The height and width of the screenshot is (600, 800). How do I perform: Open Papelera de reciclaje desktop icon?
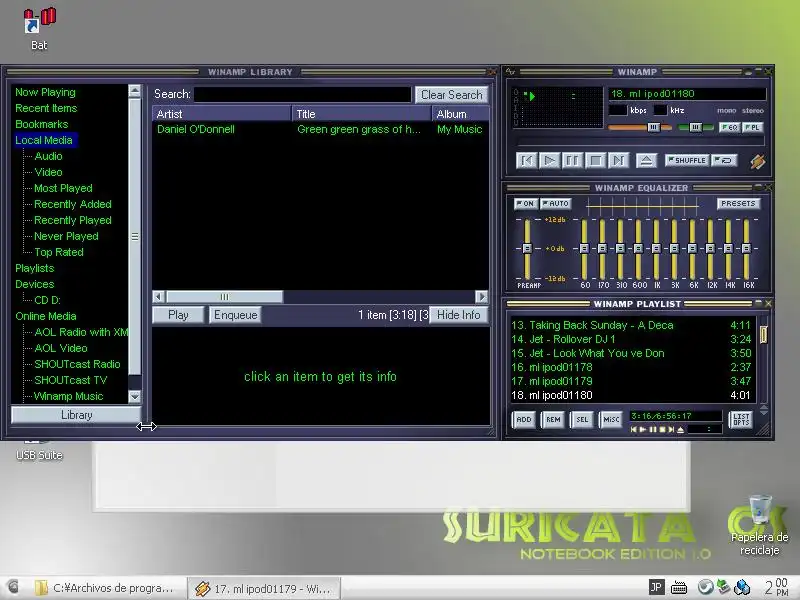click(759, 524)
